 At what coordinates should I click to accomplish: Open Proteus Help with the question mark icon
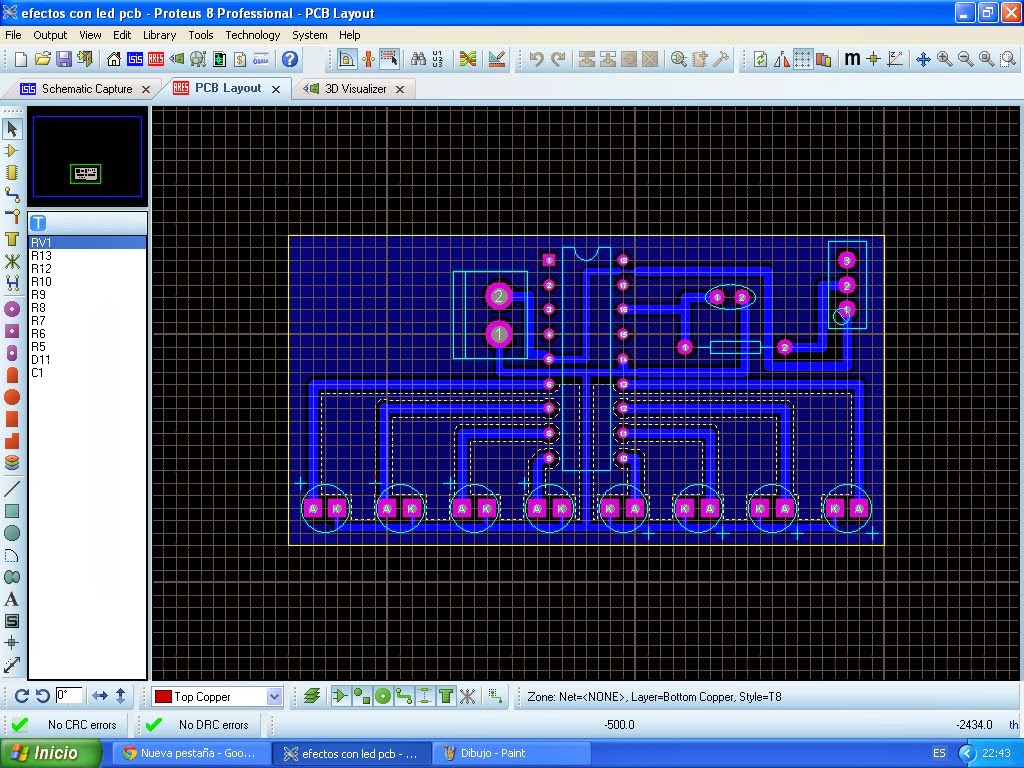[x=289, y=58]
